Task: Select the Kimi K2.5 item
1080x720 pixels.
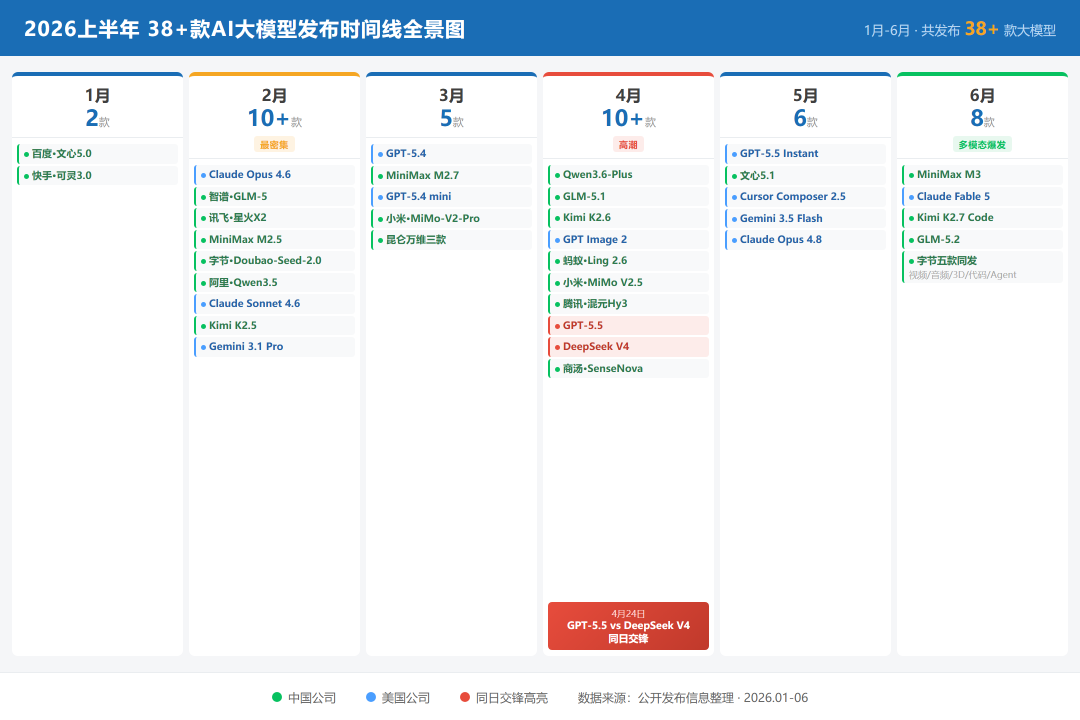Action: 274,325
